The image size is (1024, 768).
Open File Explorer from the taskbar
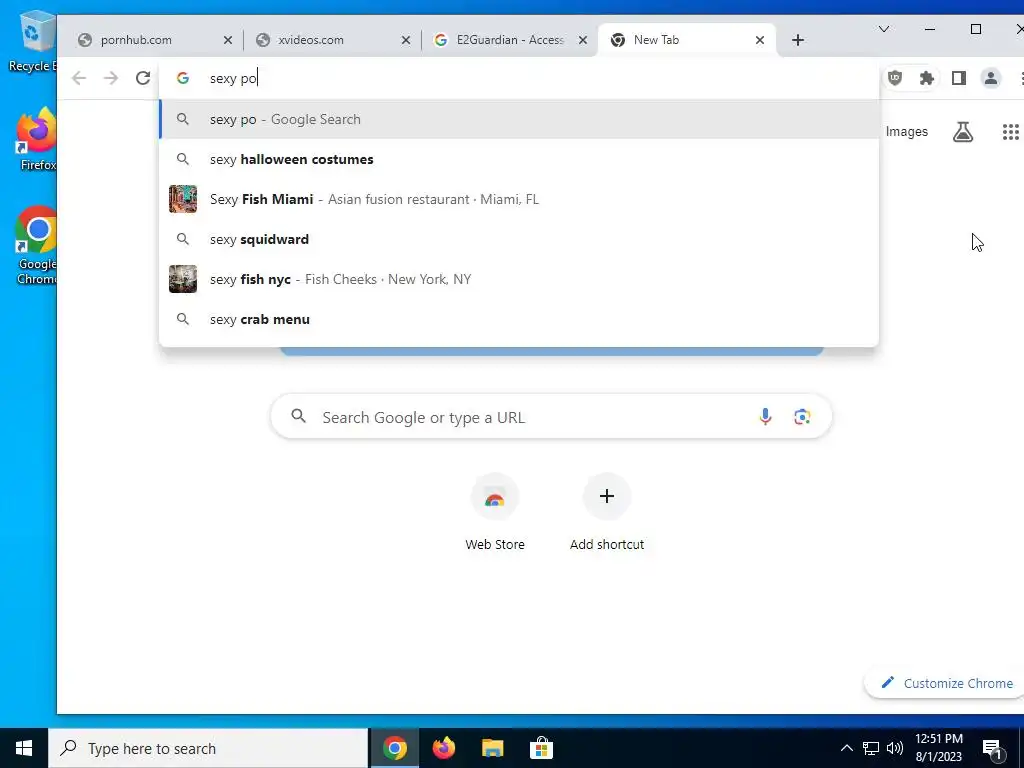pos(492,748)
